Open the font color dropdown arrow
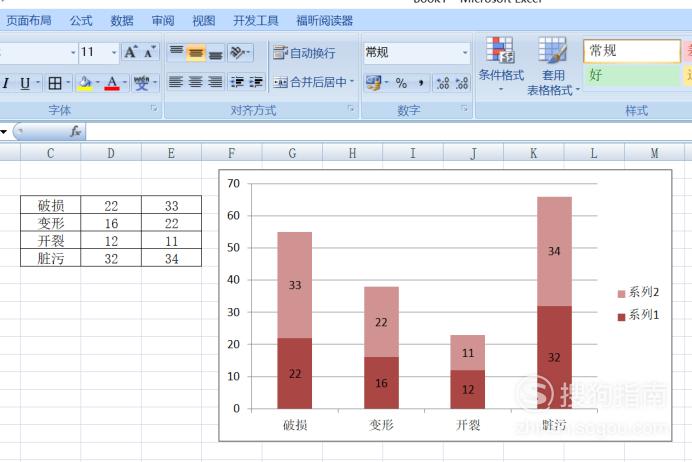692x462 pixels. (125, 83)
